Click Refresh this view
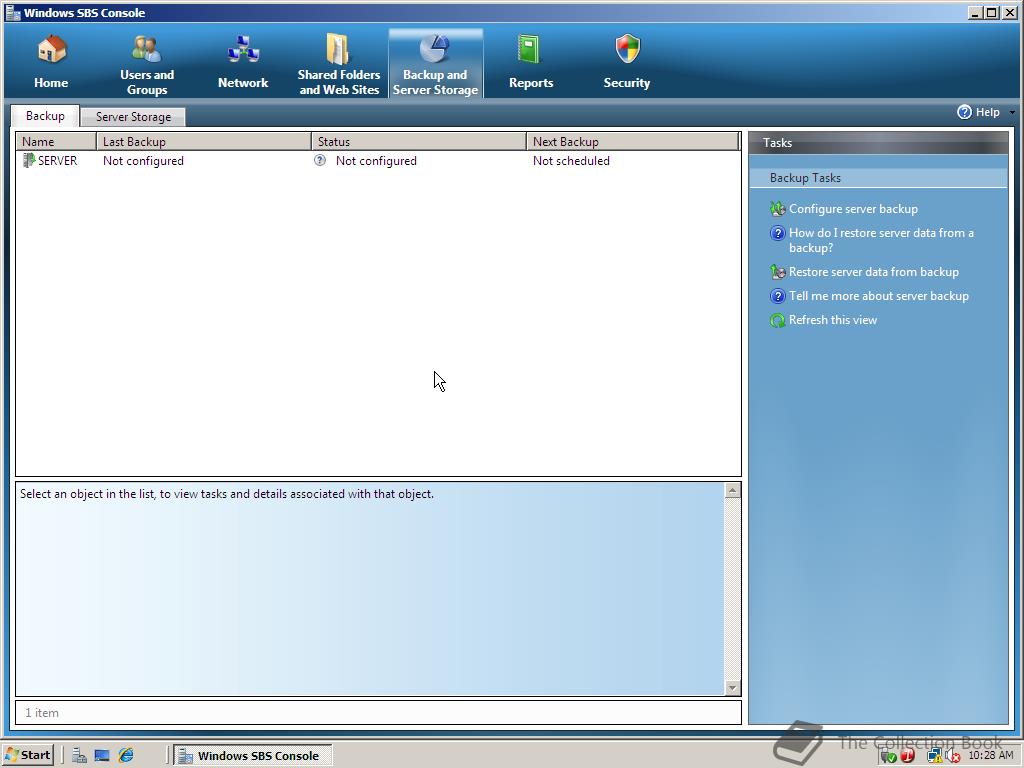Screen dimensions: 1024x768 click(x=833, y=320)
